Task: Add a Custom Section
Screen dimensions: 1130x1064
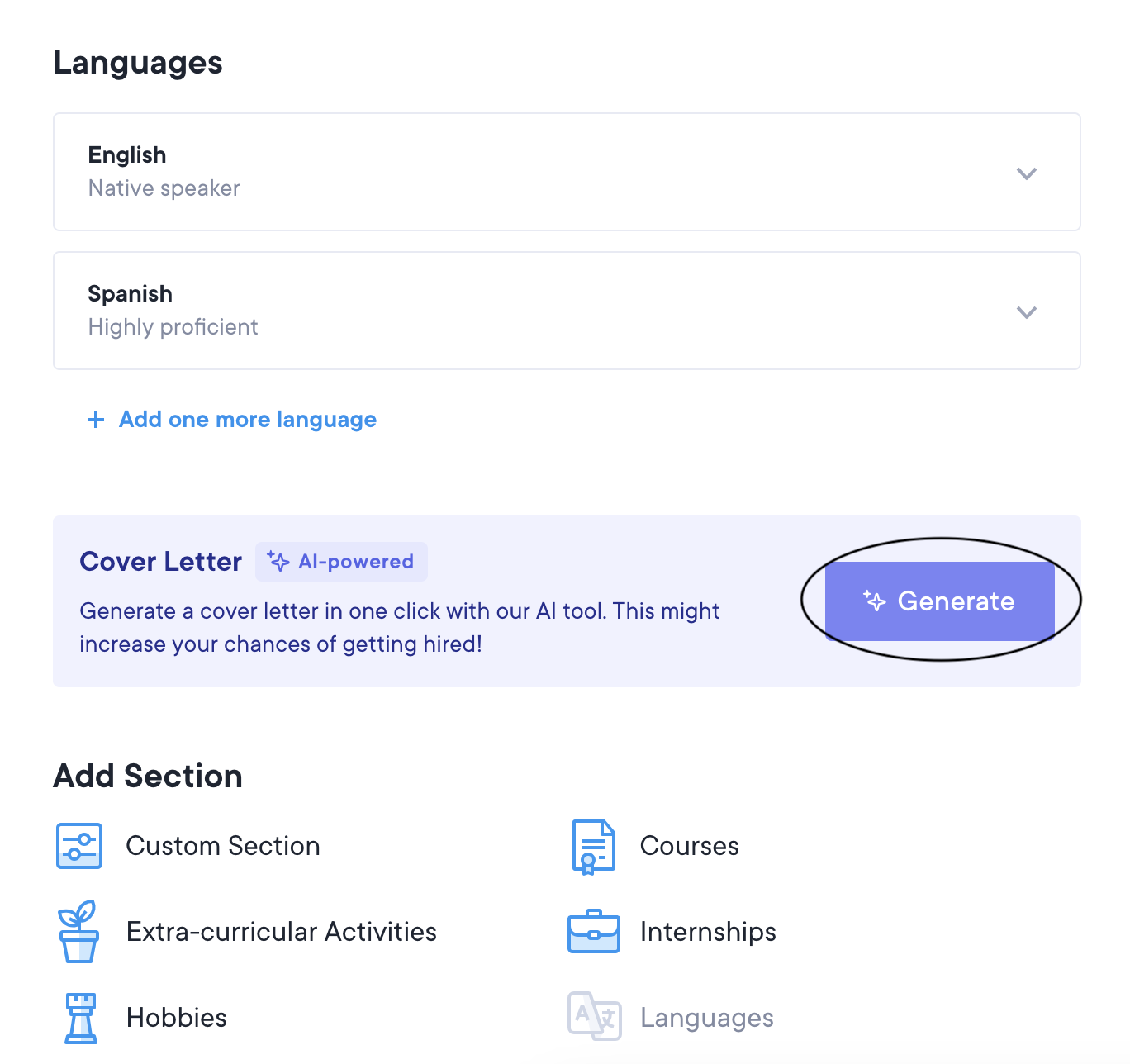Action: [222, 846]
